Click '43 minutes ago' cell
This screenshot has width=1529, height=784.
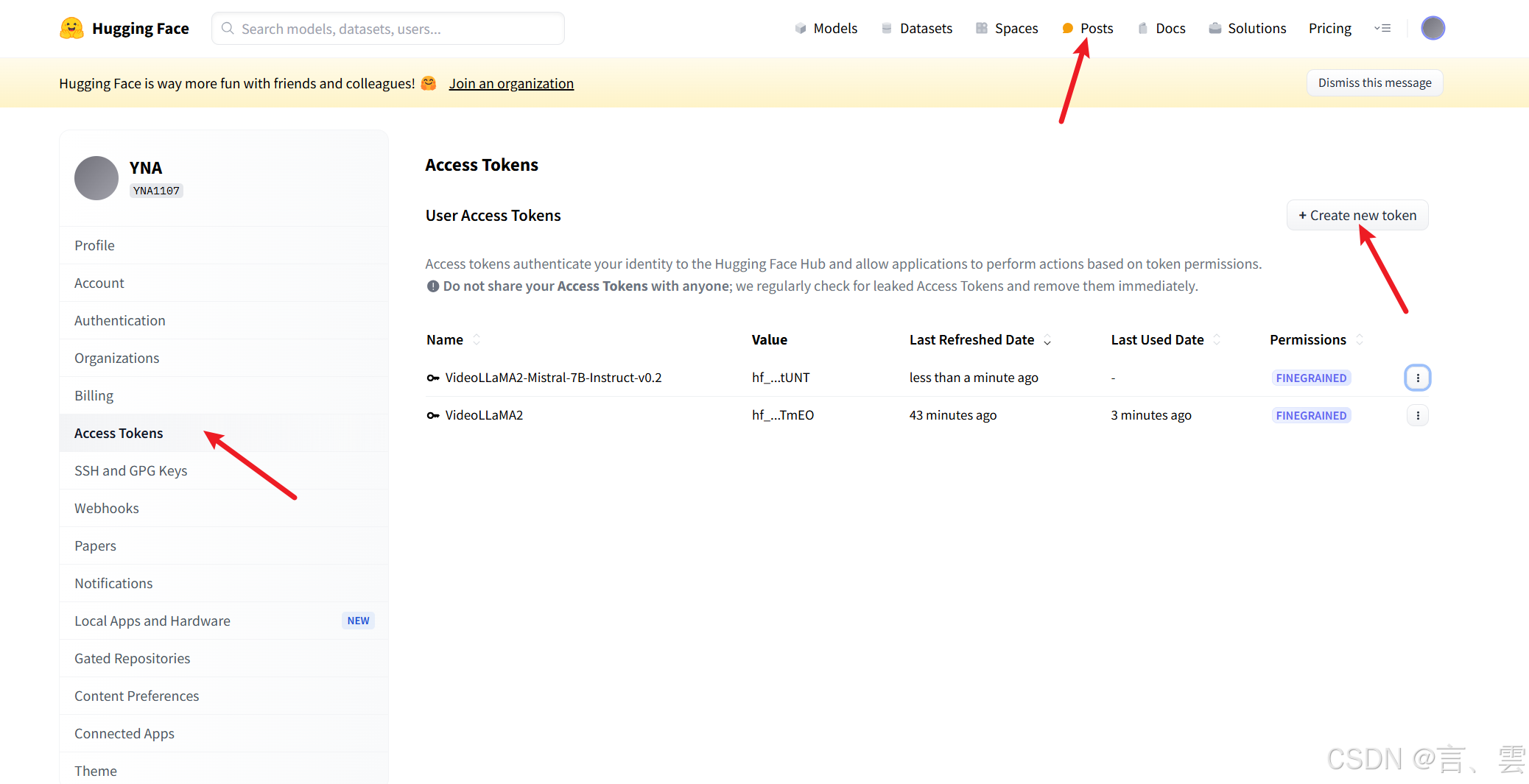click(952, 415)
